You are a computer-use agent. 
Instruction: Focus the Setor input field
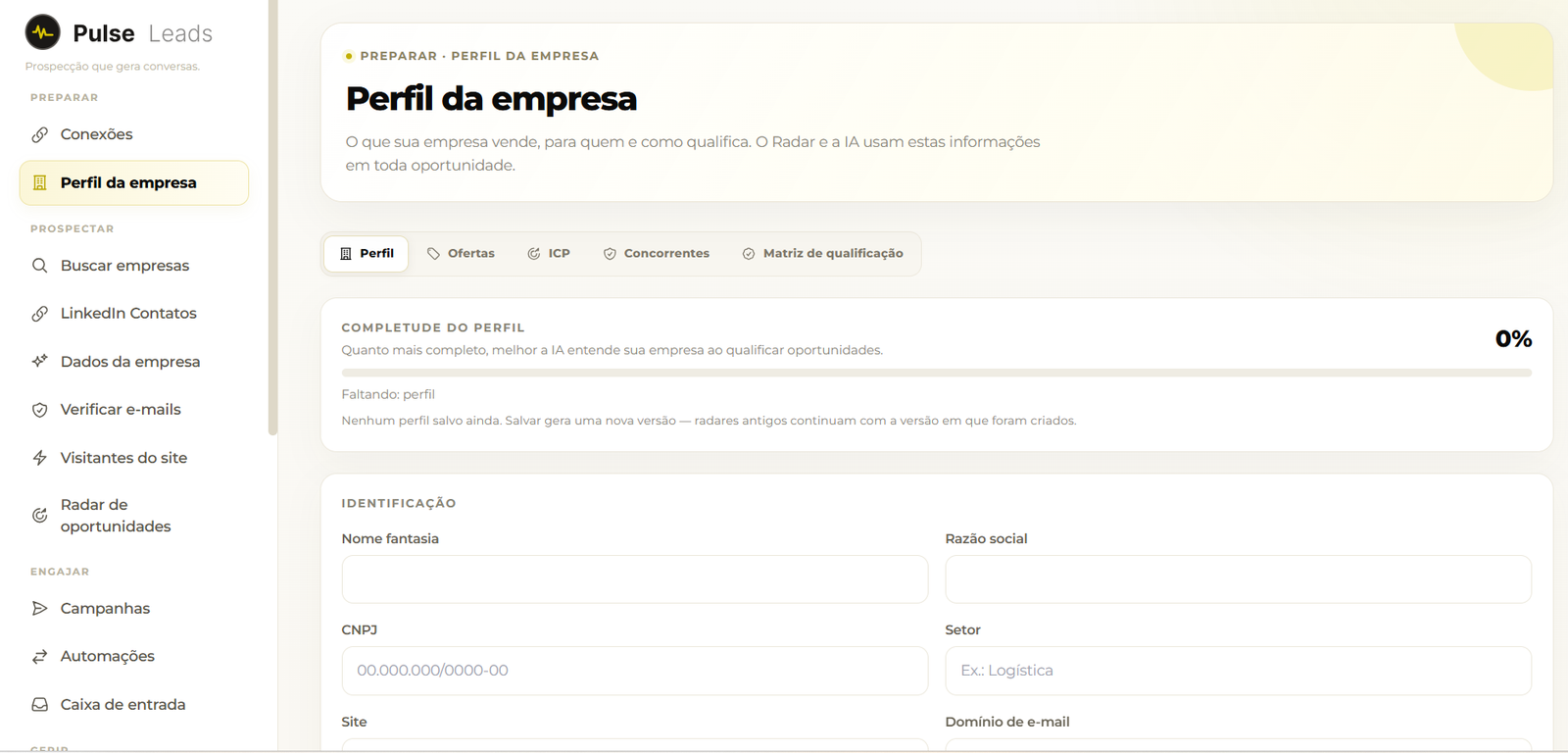pyautogui.click(x=1238, y=671)
